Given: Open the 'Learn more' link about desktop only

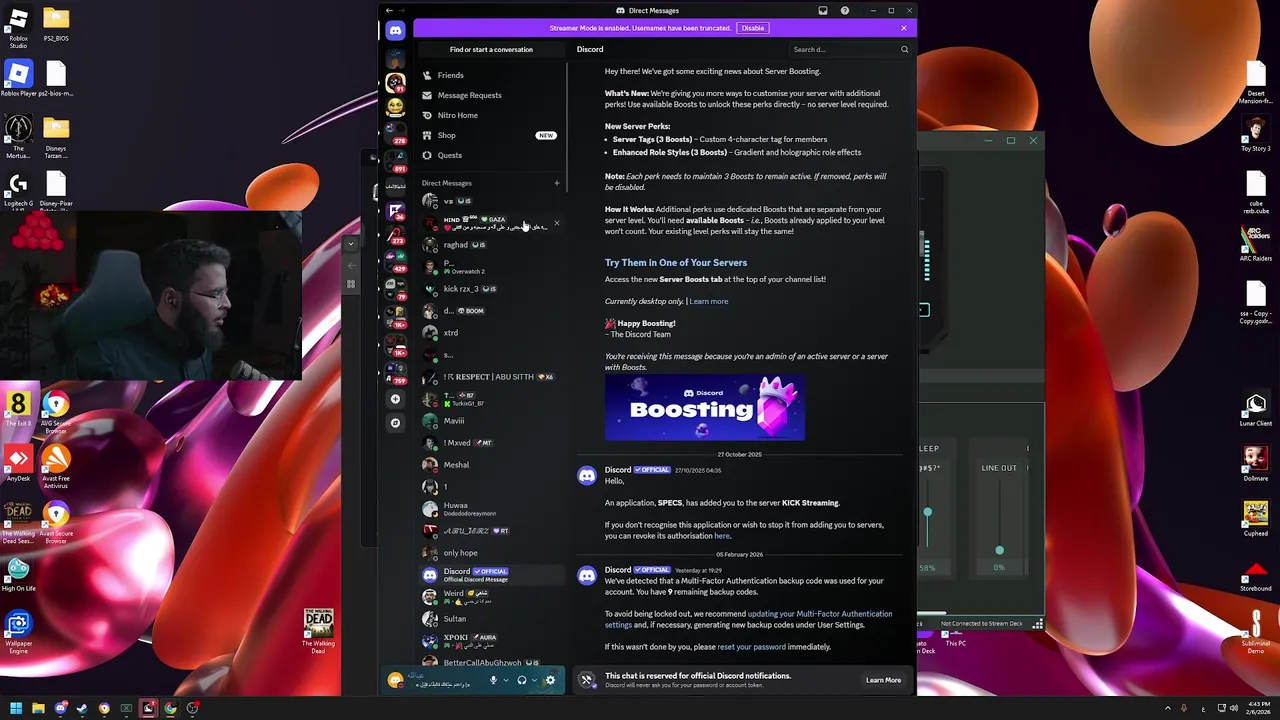Looking at the screenshot, I should (x=709, y=301).
